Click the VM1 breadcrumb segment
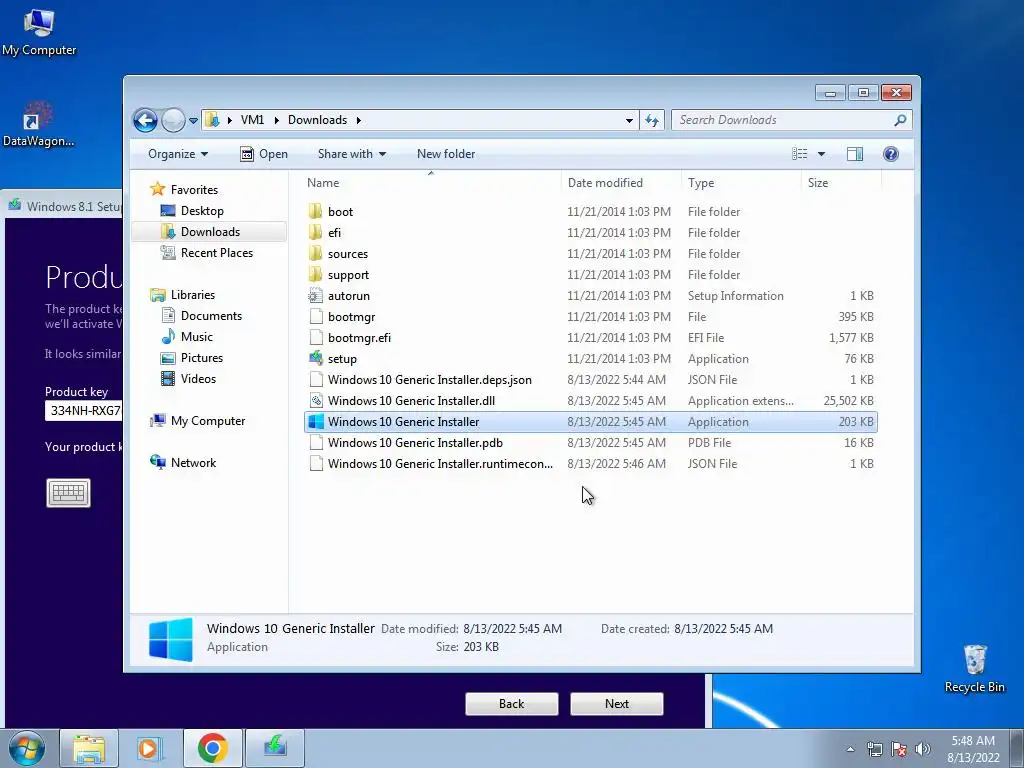This screenshot has width=1024, height=768. click(x=252, y=120)
